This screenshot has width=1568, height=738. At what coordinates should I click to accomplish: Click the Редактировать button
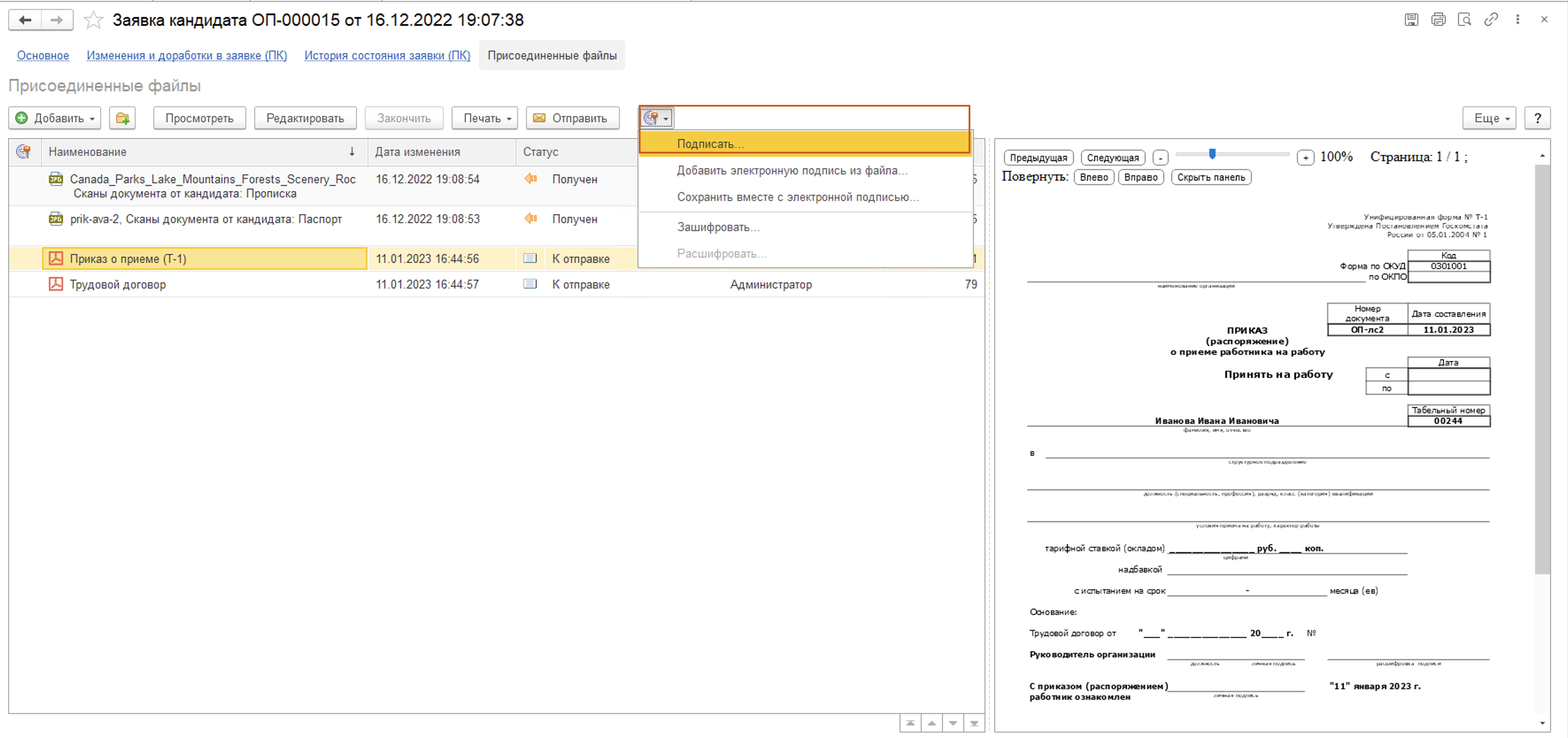305,118
